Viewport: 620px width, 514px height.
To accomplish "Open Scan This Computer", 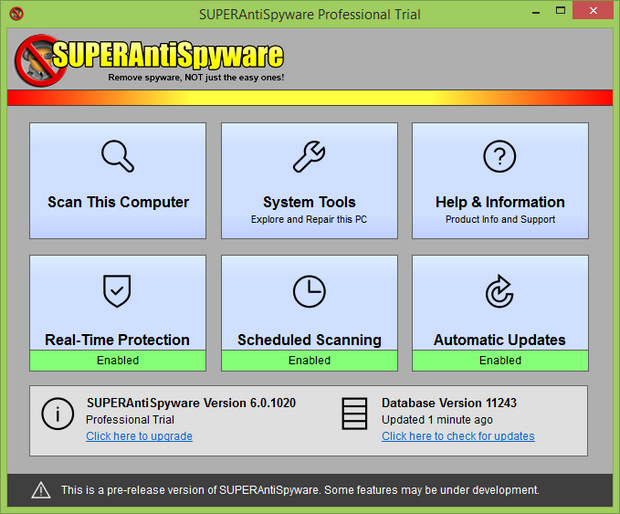I will [x=118, y=180].
